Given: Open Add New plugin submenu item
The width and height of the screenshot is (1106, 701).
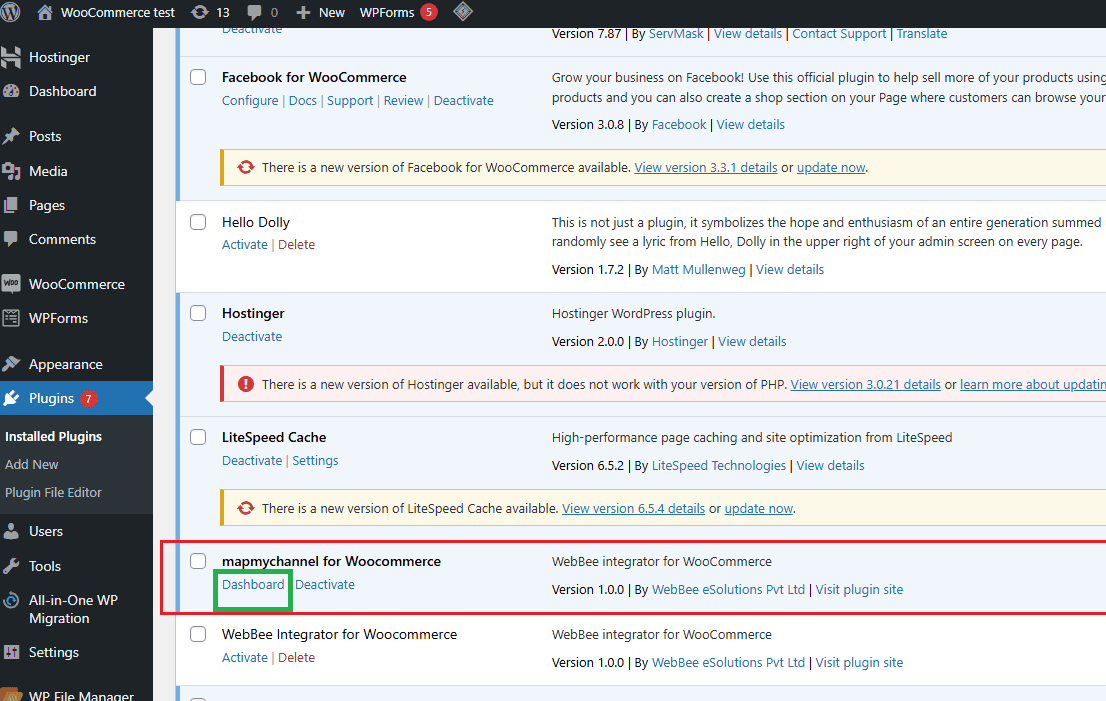Looking at the screenshot, I should (x=32, y=464).
